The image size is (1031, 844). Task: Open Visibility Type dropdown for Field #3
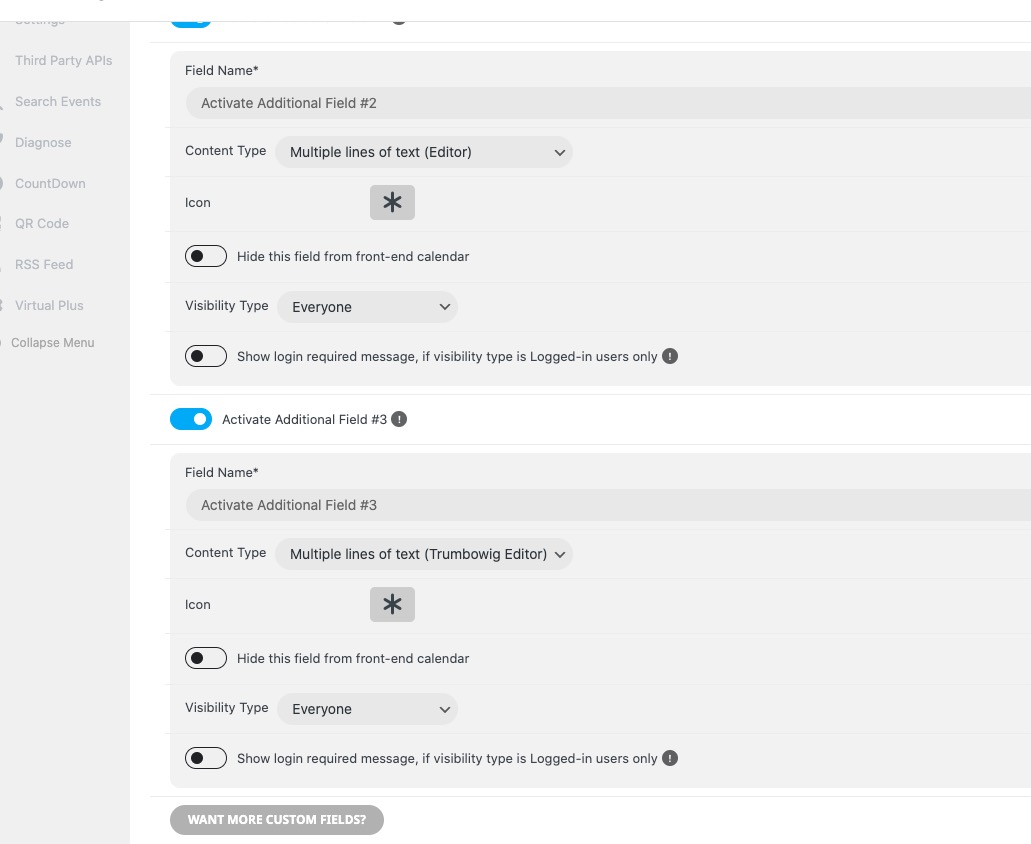coord(368,709)
